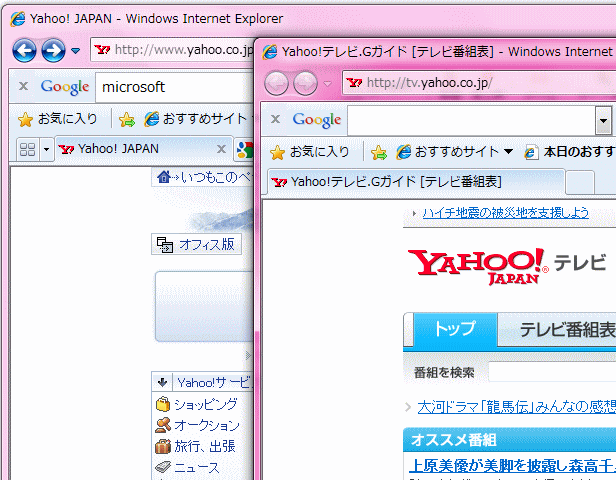Switch to the Google tab in back window
The height and width of the screenshot is (480, 616).
(244, 150)
